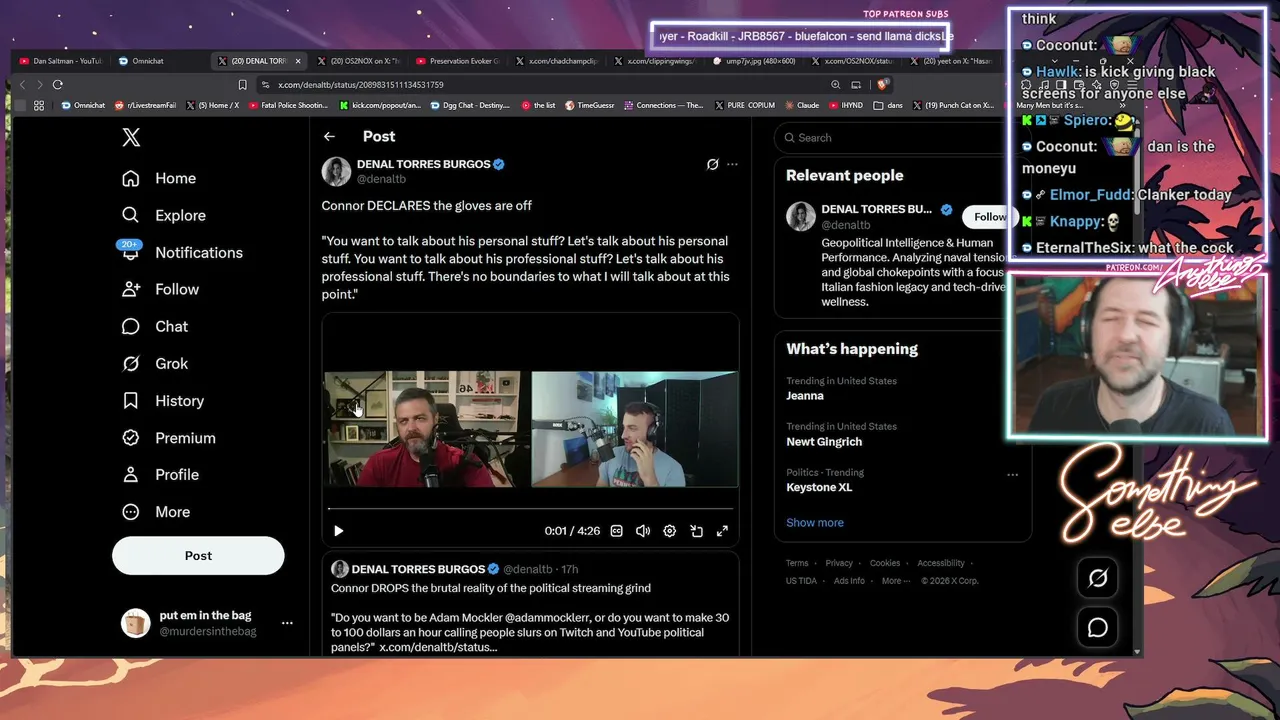Viewport: 1280px width, 720px height.
Task: Open video playback settings gear
Action: click(670, 531)
